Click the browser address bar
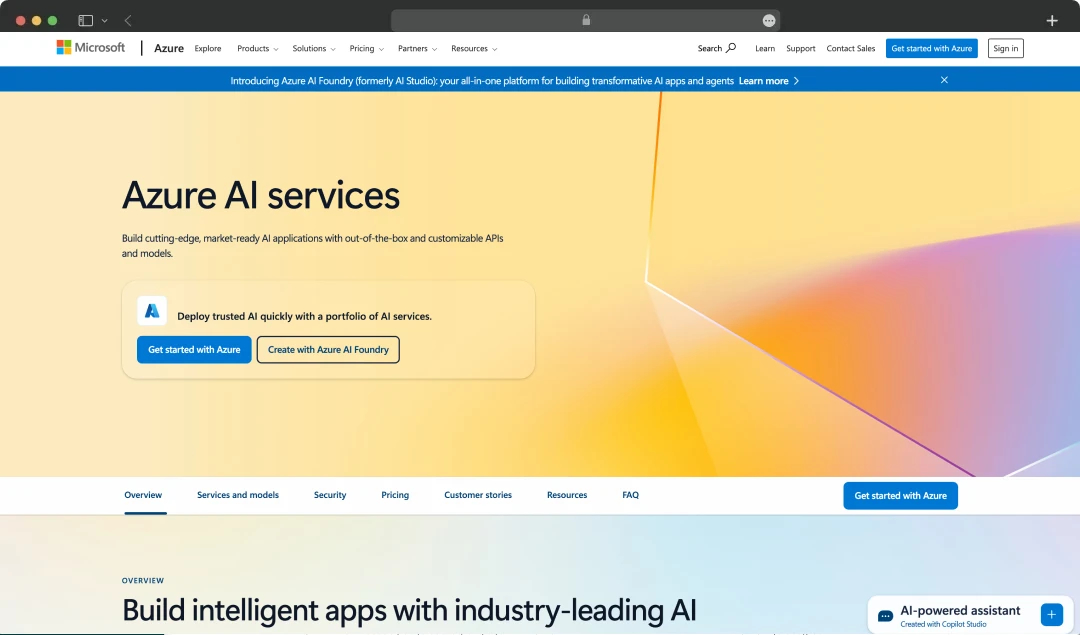The image size is (1080, 635). pos(586,19)
